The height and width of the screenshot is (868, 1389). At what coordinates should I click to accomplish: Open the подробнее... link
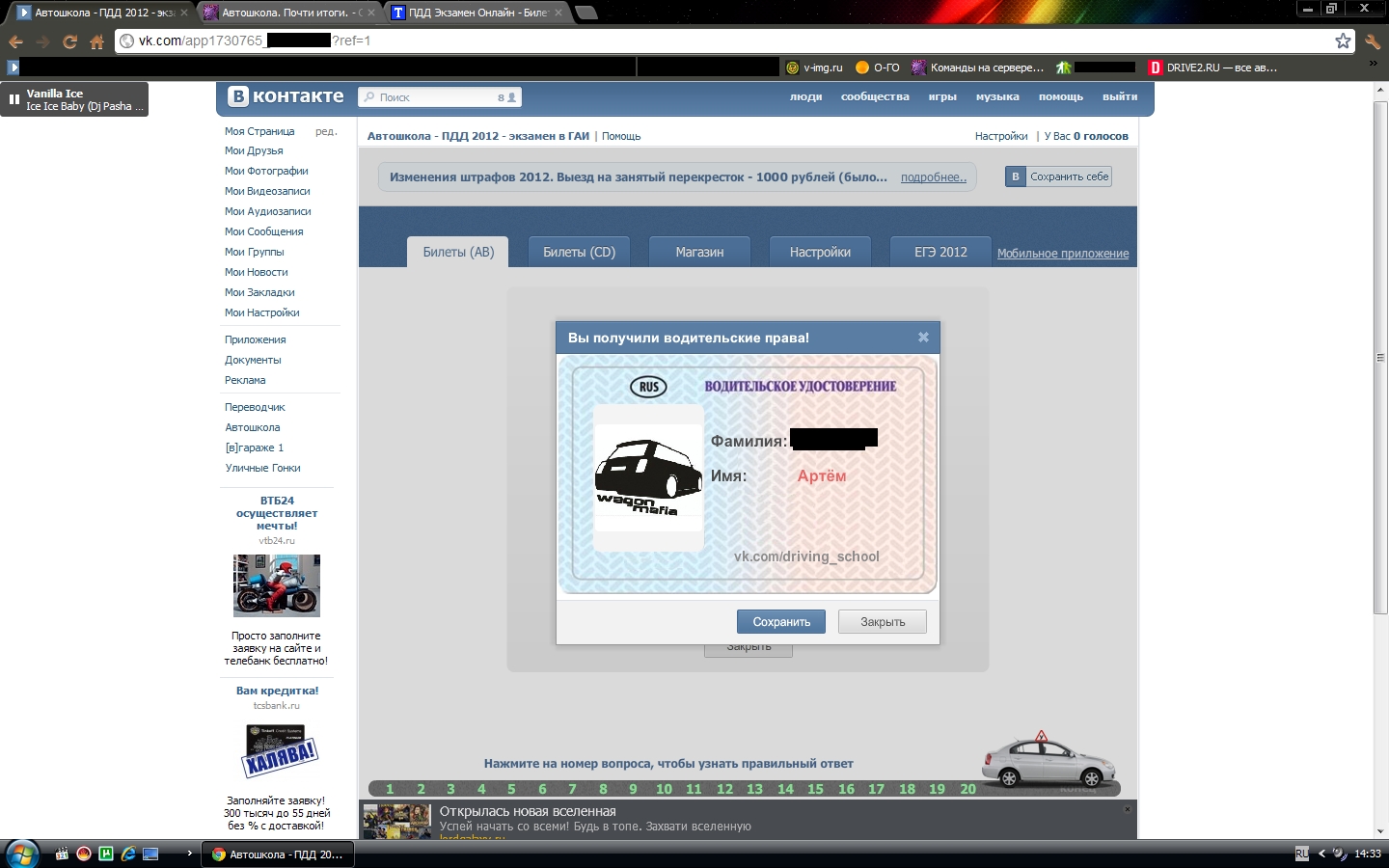pos(933,177)
